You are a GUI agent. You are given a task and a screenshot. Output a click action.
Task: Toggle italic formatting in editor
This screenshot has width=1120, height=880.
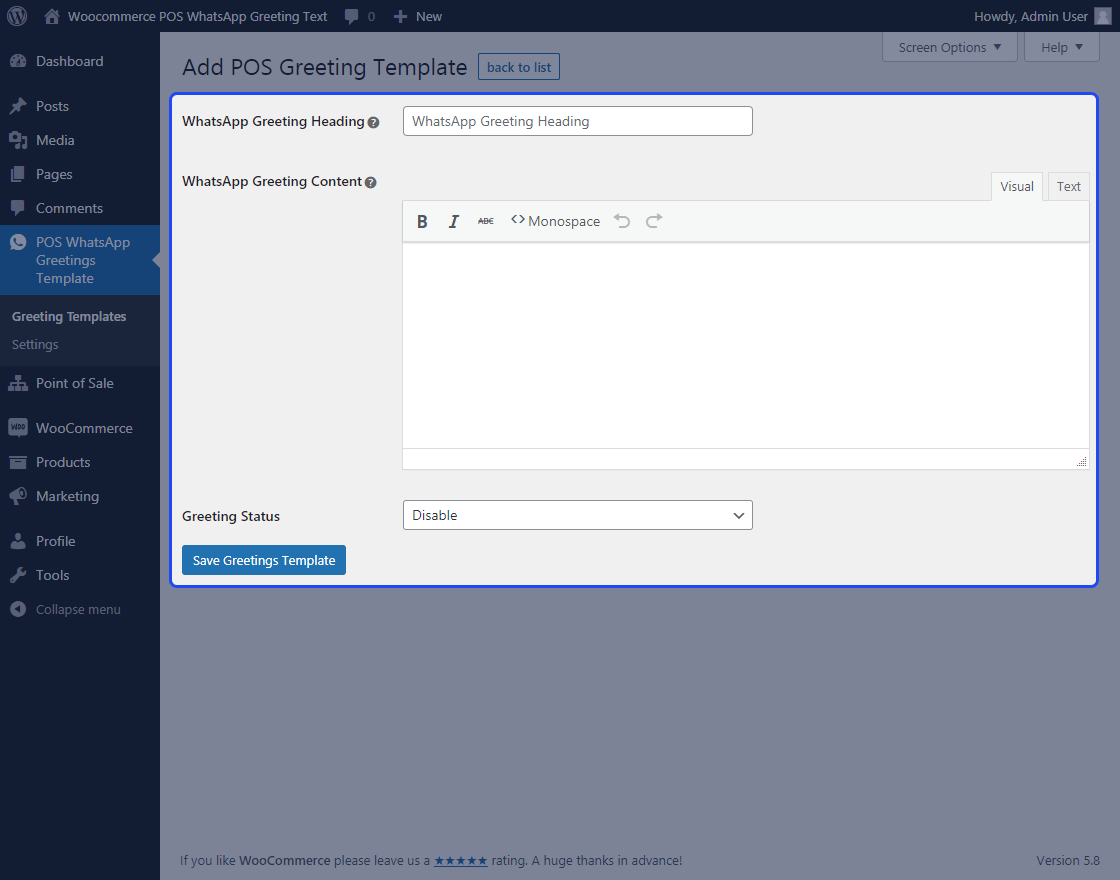click(454, 221)
